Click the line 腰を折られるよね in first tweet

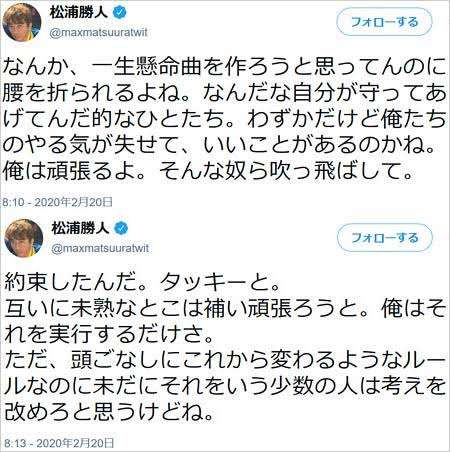(x=224, y=93)
